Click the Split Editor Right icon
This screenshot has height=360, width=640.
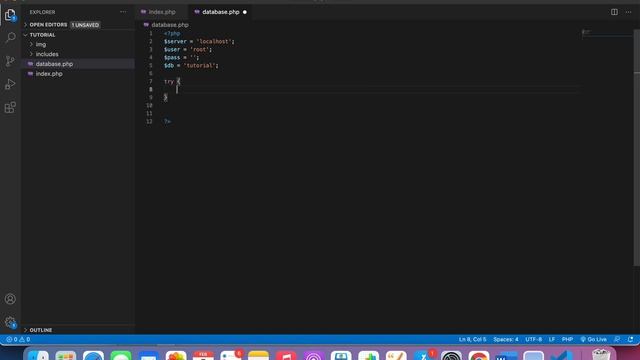point(614,12)
